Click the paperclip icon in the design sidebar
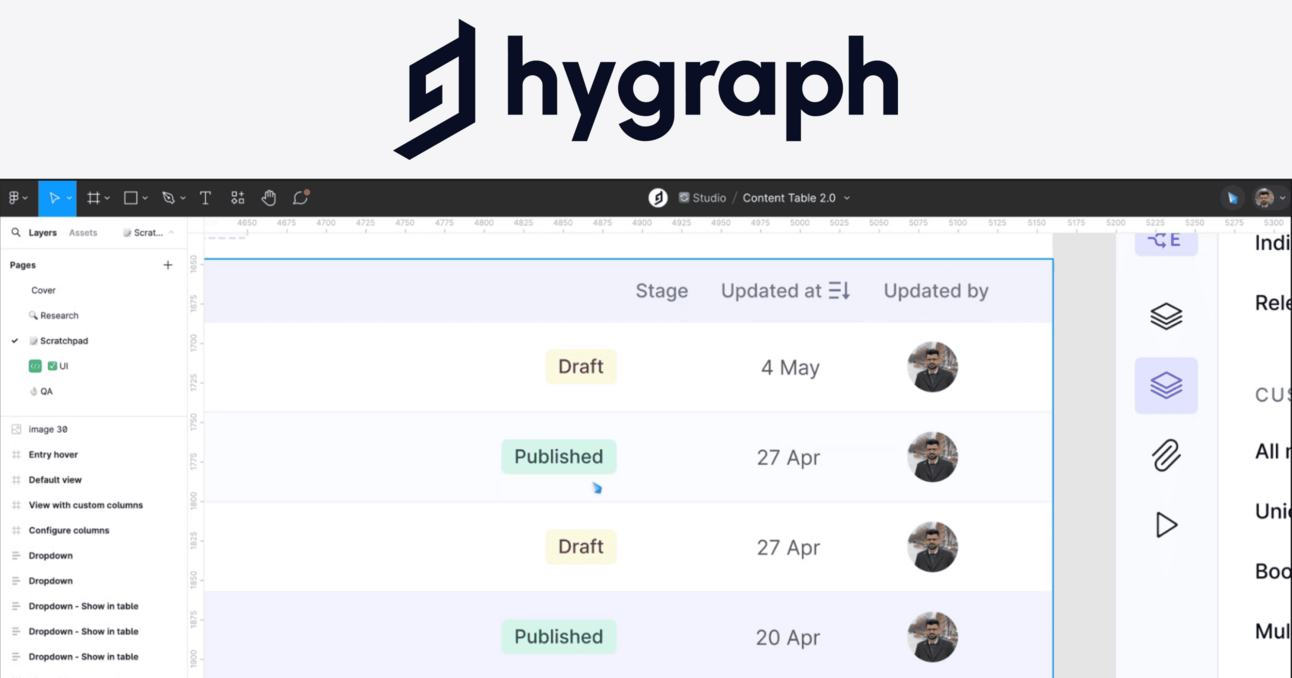Screen dimensions: 1292x678 (x=1165, y=455)
